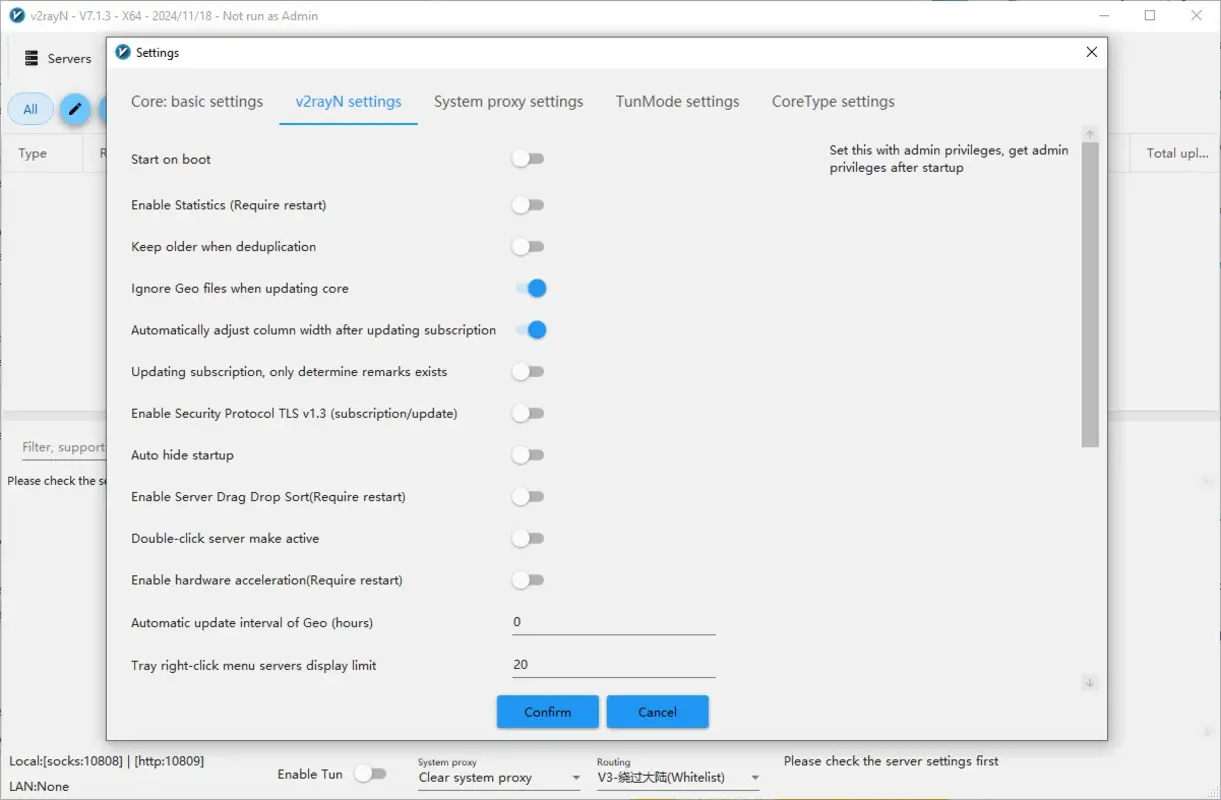Viewport: 1221px width, 800px height.
Task: Select the pencil edit icon in the toolbar
Action: [x=75, y=109]
